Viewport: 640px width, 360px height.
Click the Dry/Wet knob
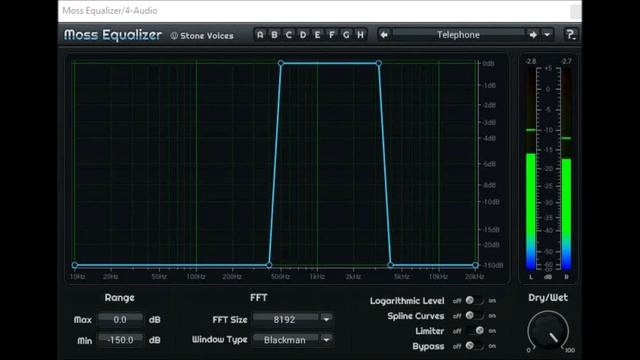pos(548,331)
